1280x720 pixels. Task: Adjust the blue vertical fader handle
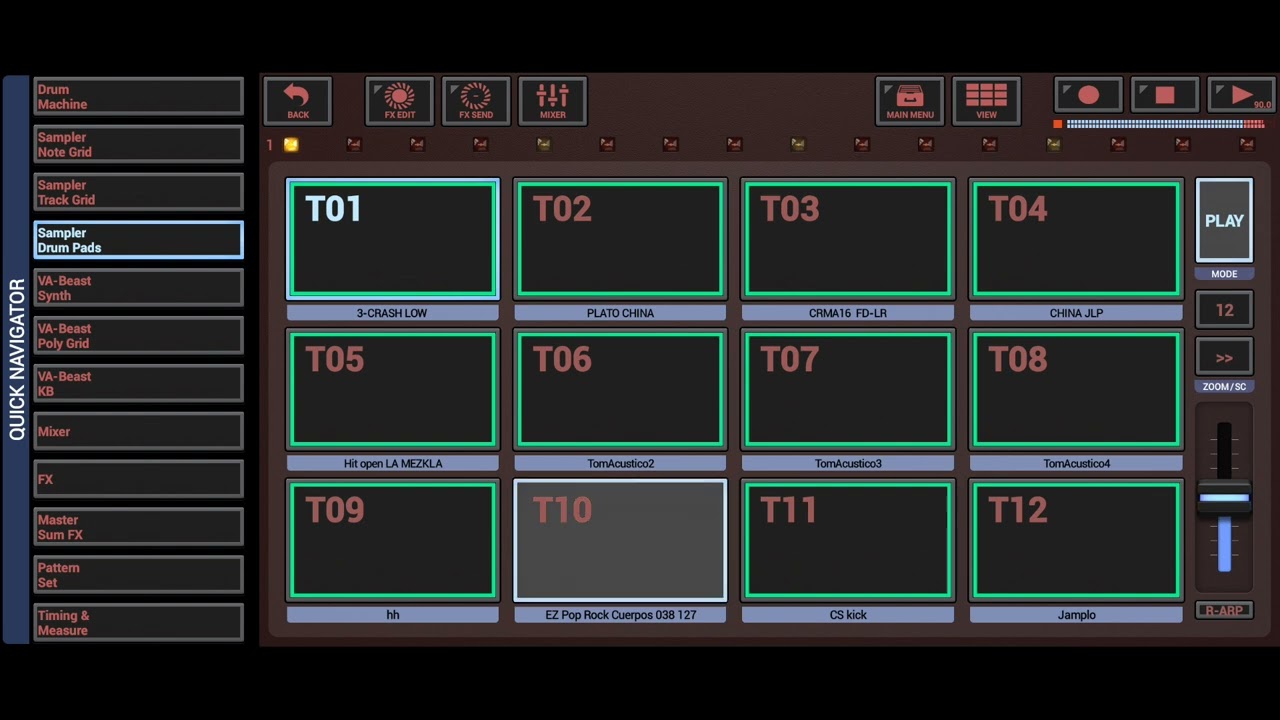click(x=1224, y=497)
